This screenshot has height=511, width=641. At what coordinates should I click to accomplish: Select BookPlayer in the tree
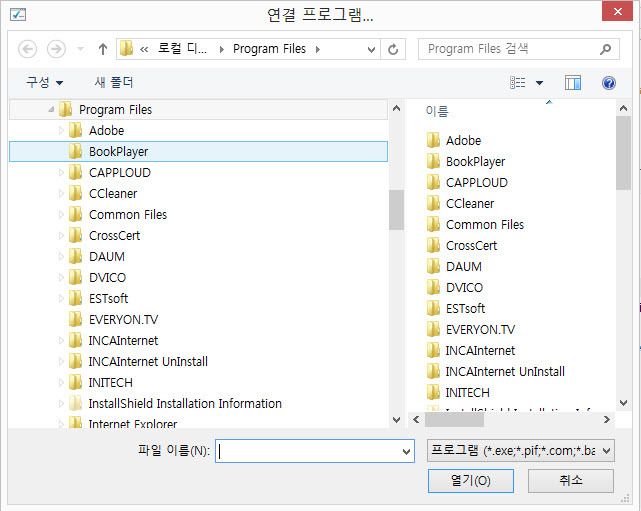tap(198, 152)
